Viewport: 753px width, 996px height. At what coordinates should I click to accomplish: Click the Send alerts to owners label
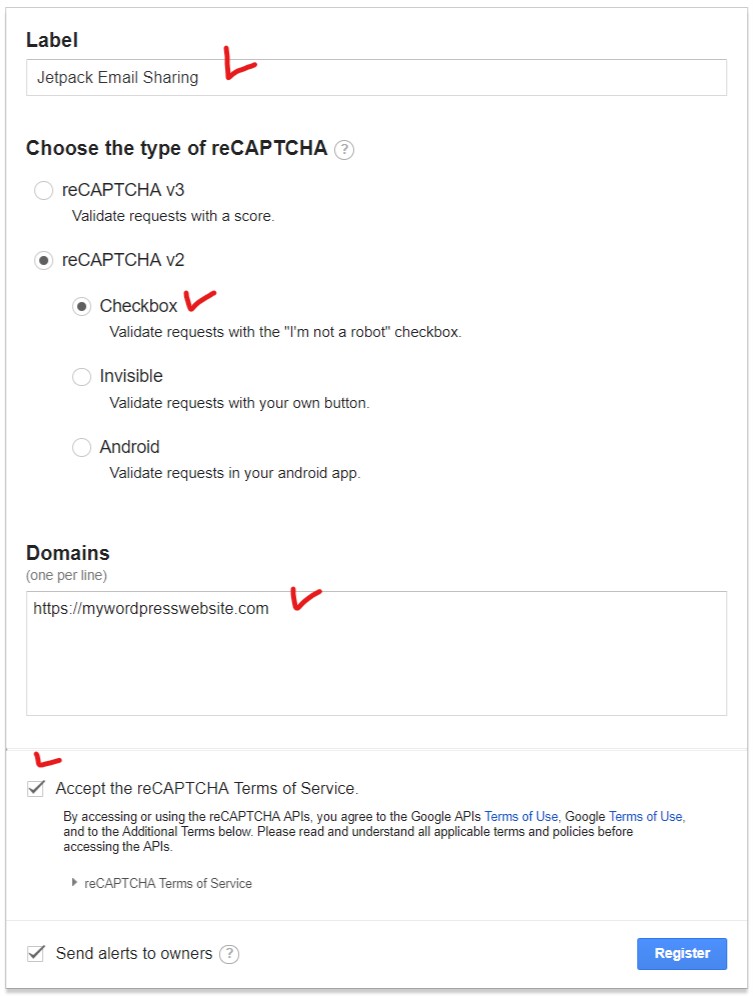(x=134, y=953)
